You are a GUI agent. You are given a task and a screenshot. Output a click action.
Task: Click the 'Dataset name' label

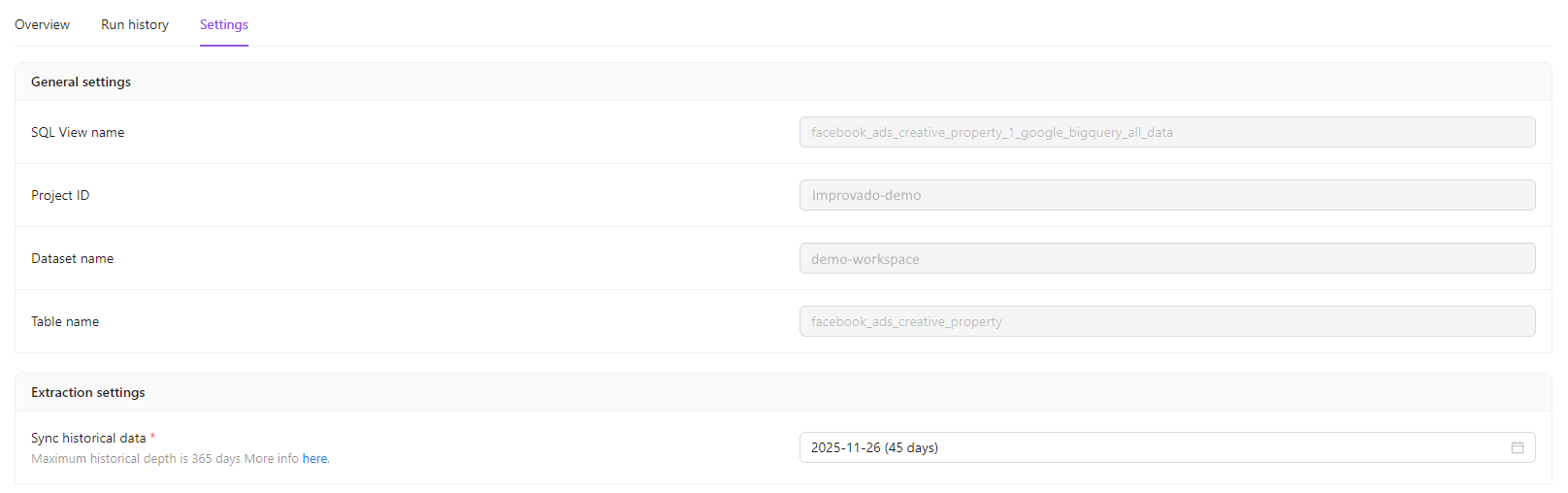point(72,258)
